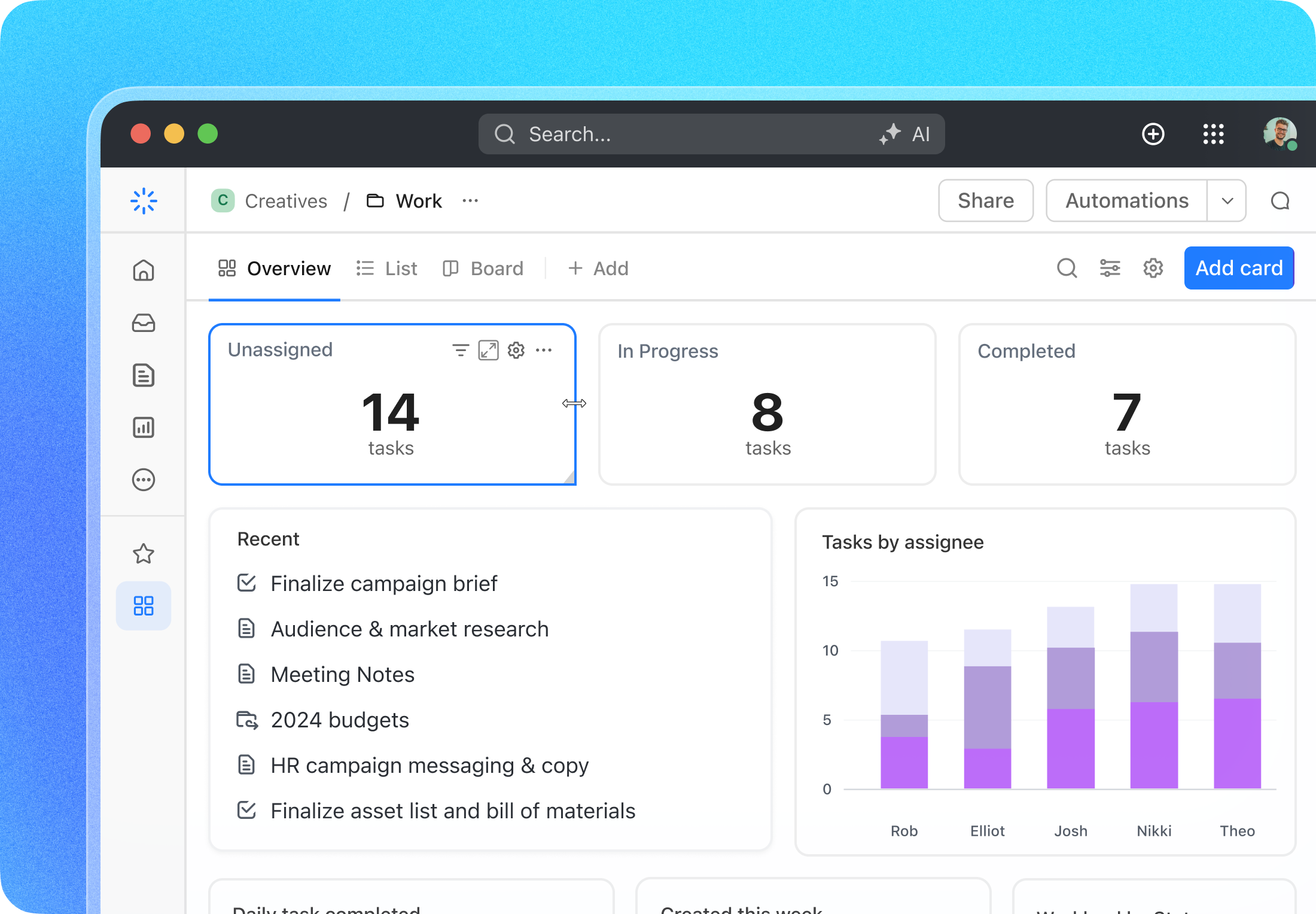Toggle the filter/sort icon on Unassigned card

click(460, 350)
